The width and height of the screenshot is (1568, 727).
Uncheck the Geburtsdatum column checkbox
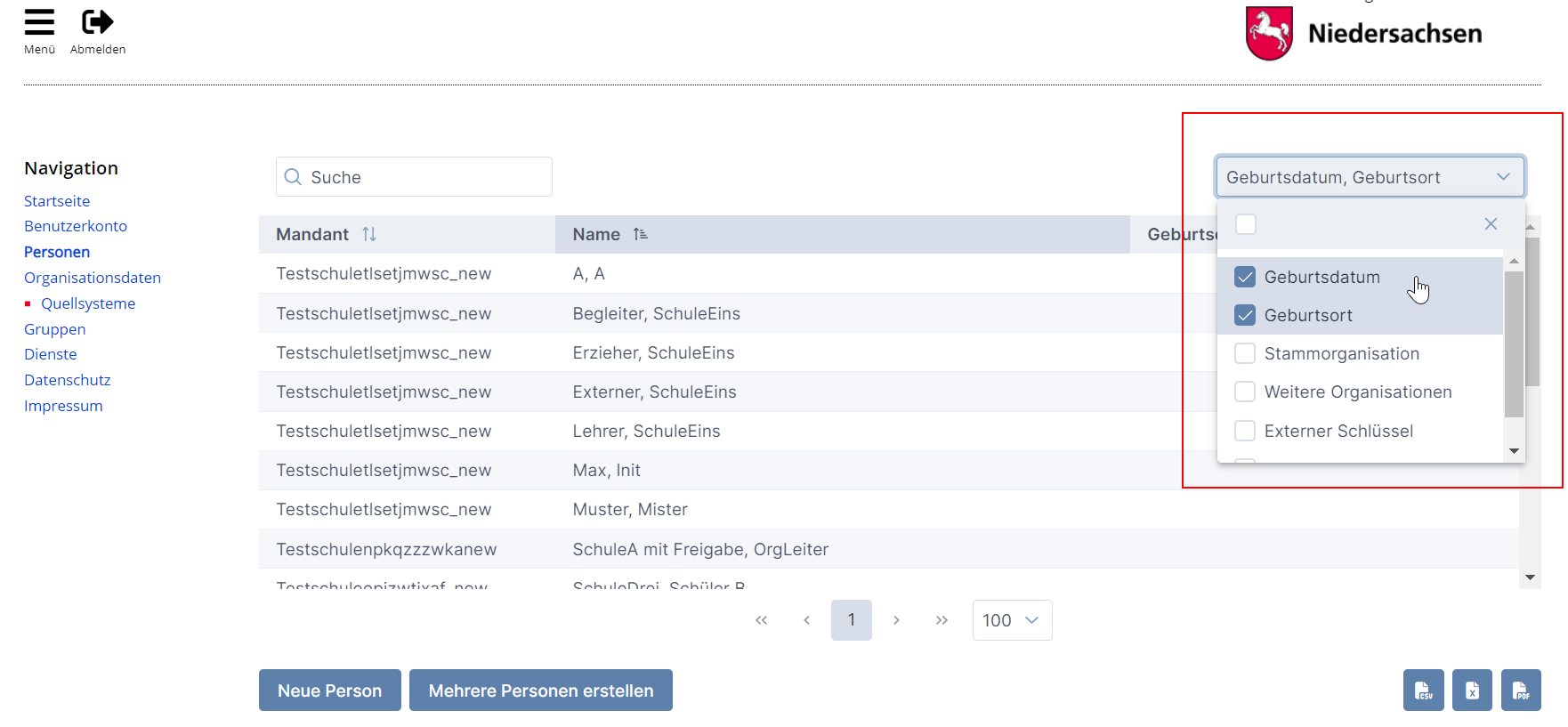point(1245,278)
